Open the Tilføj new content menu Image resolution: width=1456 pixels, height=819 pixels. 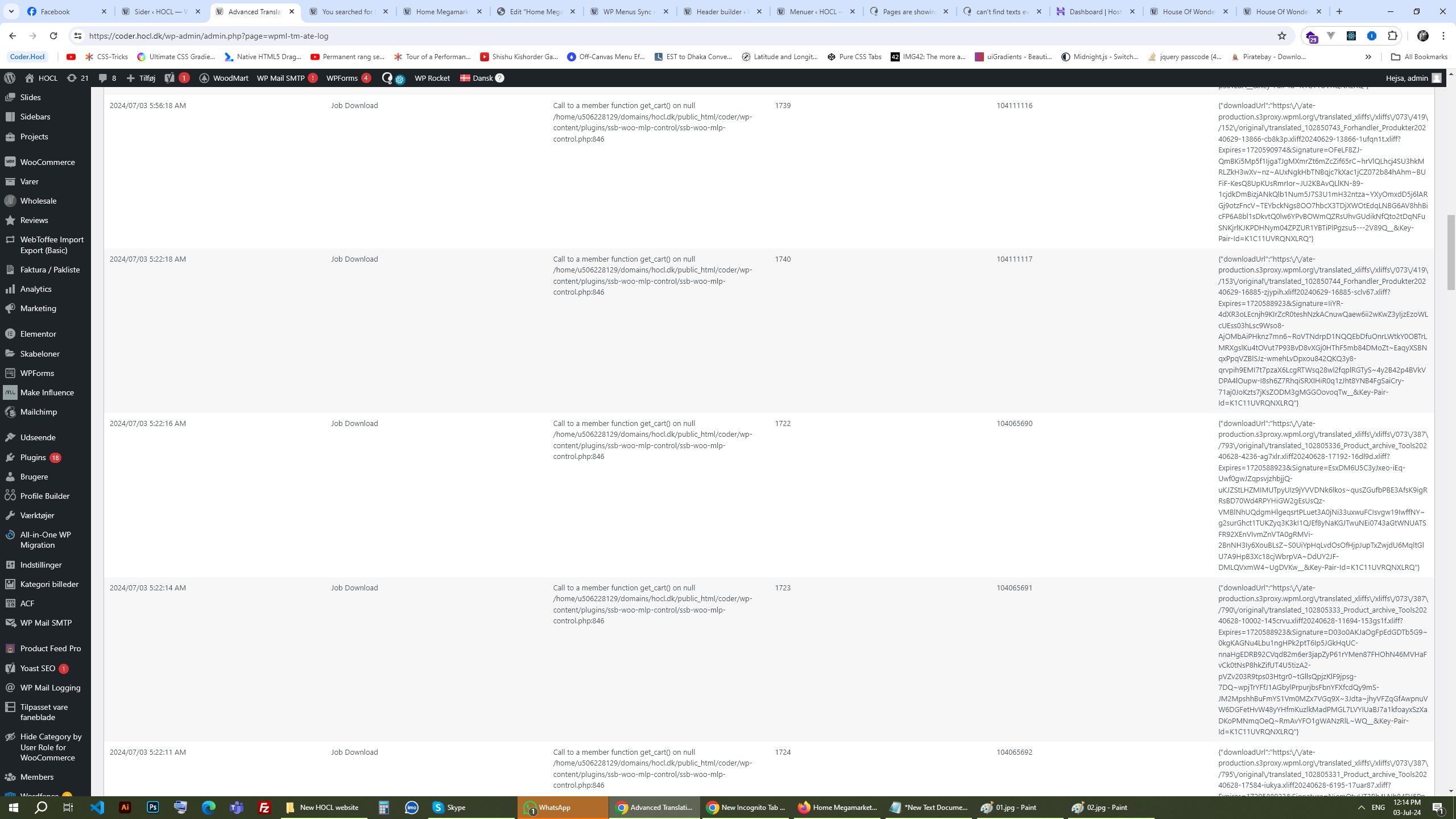141,78
